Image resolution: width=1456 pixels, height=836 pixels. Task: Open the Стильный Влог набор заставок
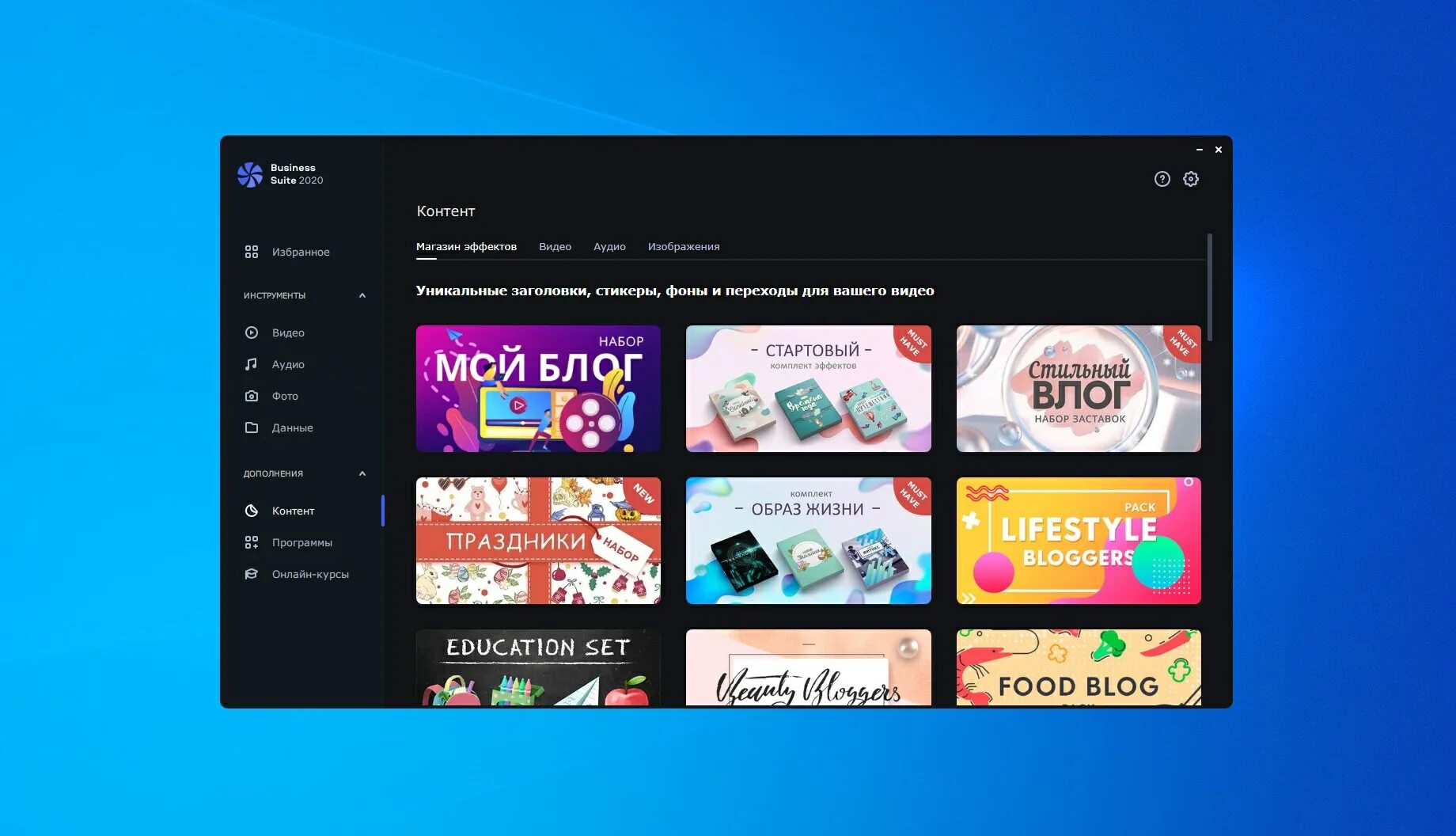tap(1079, 389)
